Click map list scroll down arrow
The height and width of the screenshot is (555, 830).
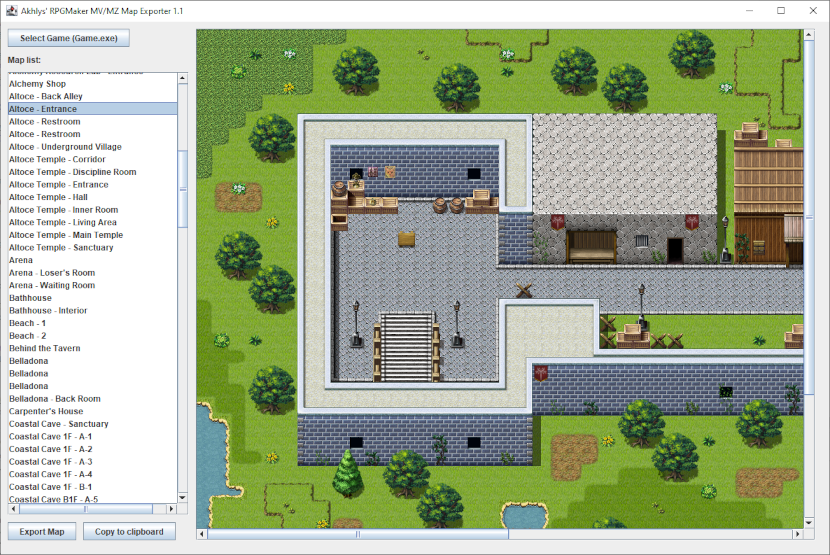tap(183, 498)
